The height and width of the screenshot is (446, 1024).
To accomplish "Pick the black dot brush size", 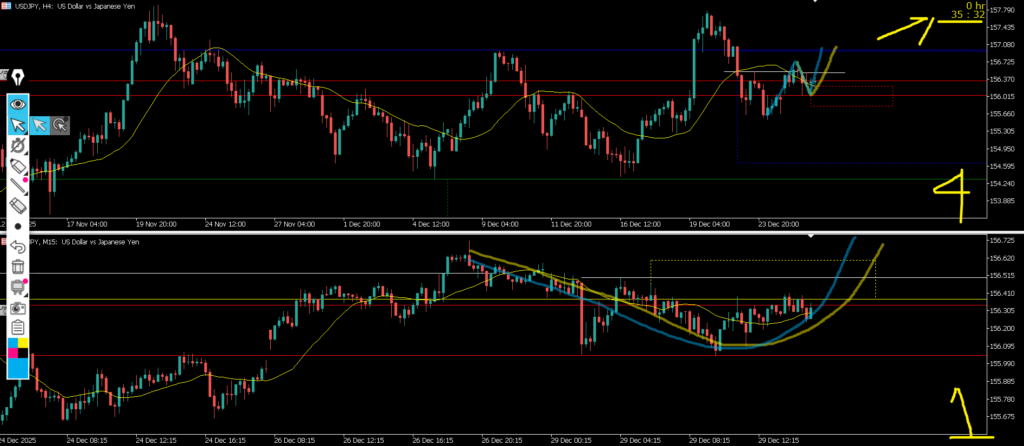I will (x=17, y=226).
